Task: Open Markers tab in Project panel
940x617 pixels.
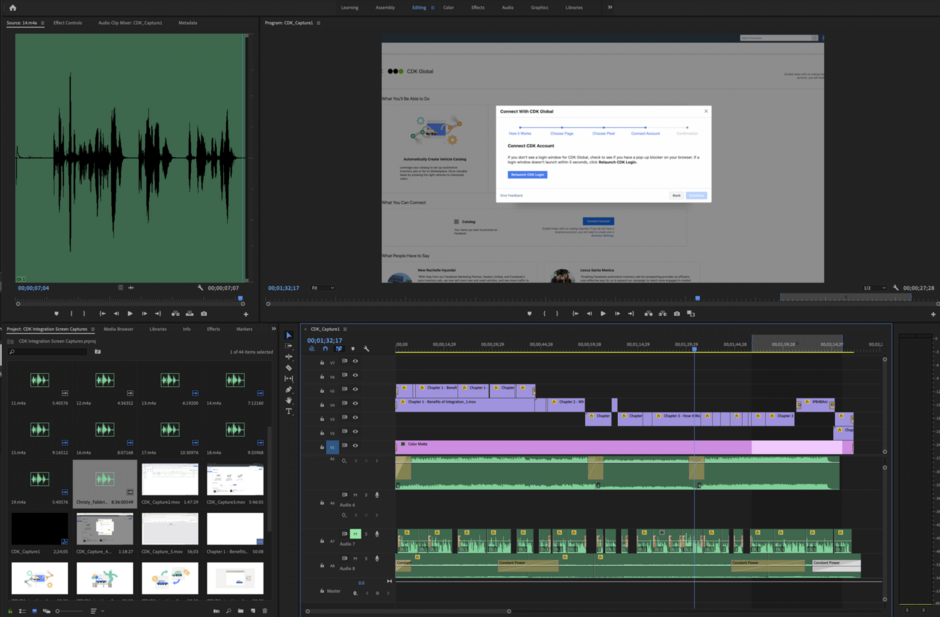Action: tap(244, 329)
